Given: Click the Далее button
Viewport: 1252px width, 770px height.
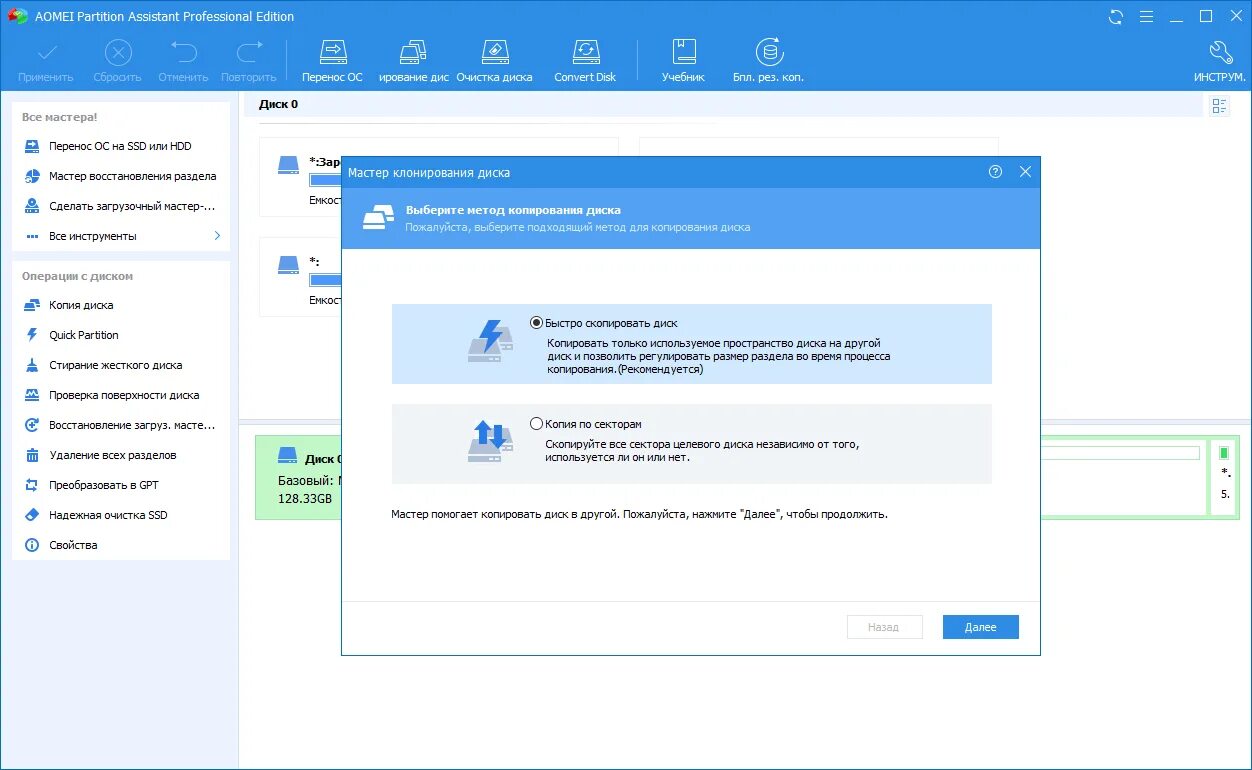Looking at the screenshot, I should click(981, 627).
